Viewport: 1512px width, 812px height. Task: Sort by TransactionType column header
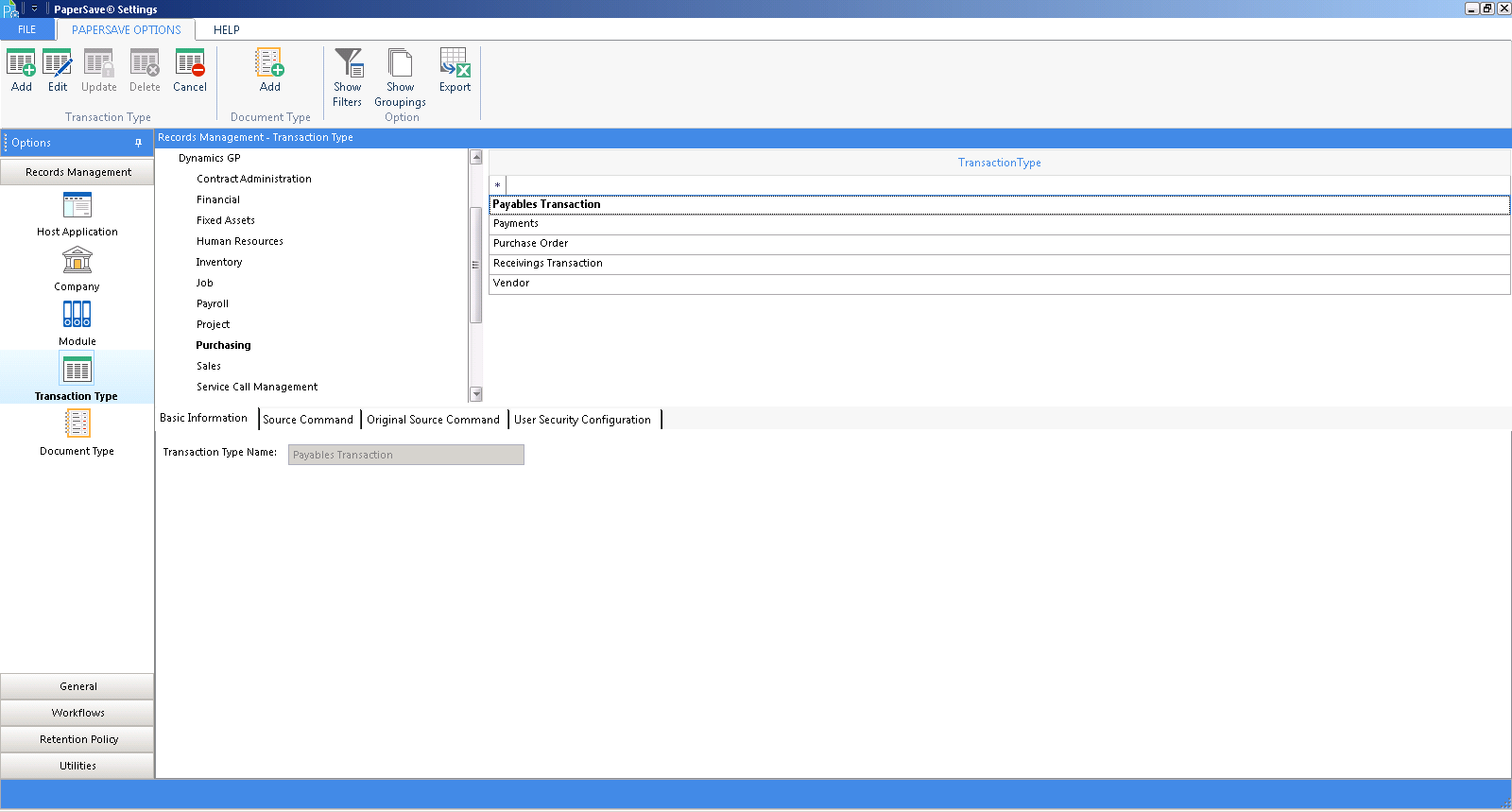click(x=1000, y=163)
